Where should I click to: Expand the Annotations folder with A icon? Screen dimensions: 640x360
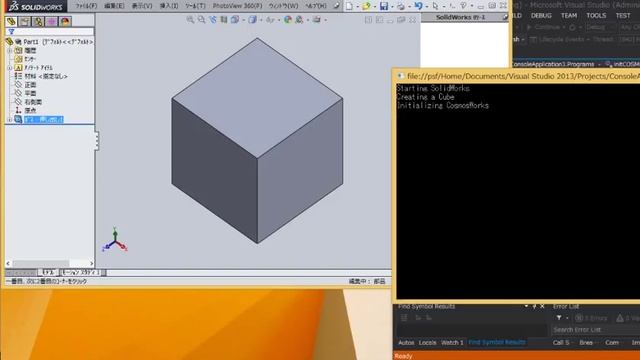tap(10, 68)
